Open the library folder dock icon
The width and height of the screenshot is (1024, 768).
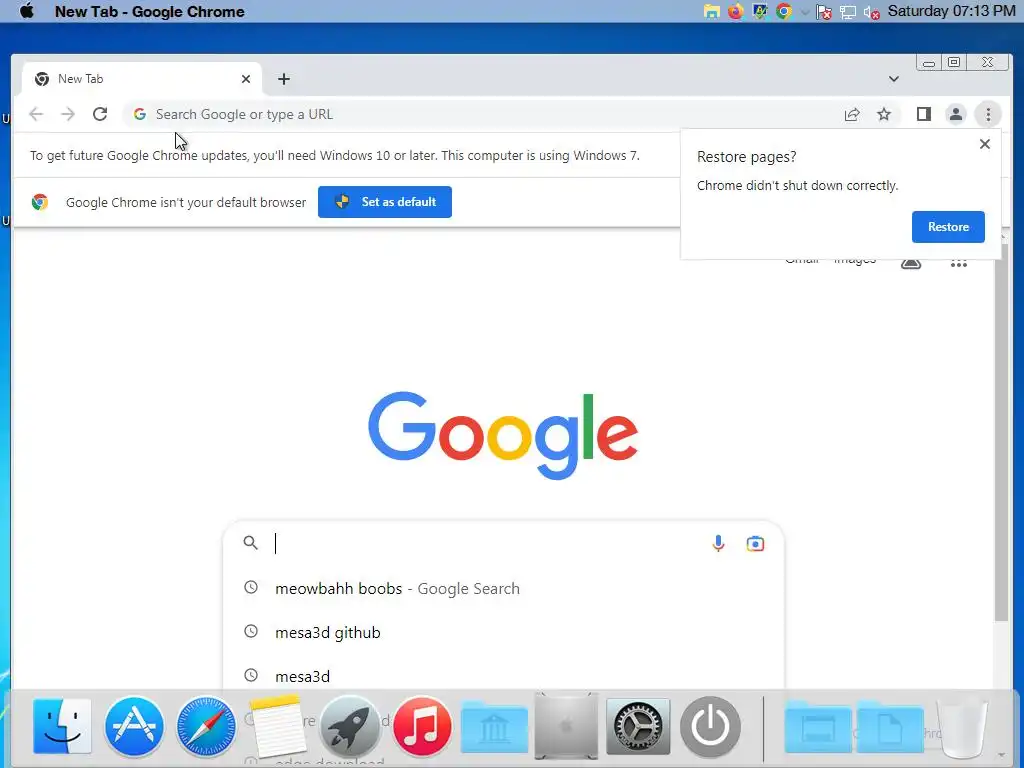pos(494,728)
